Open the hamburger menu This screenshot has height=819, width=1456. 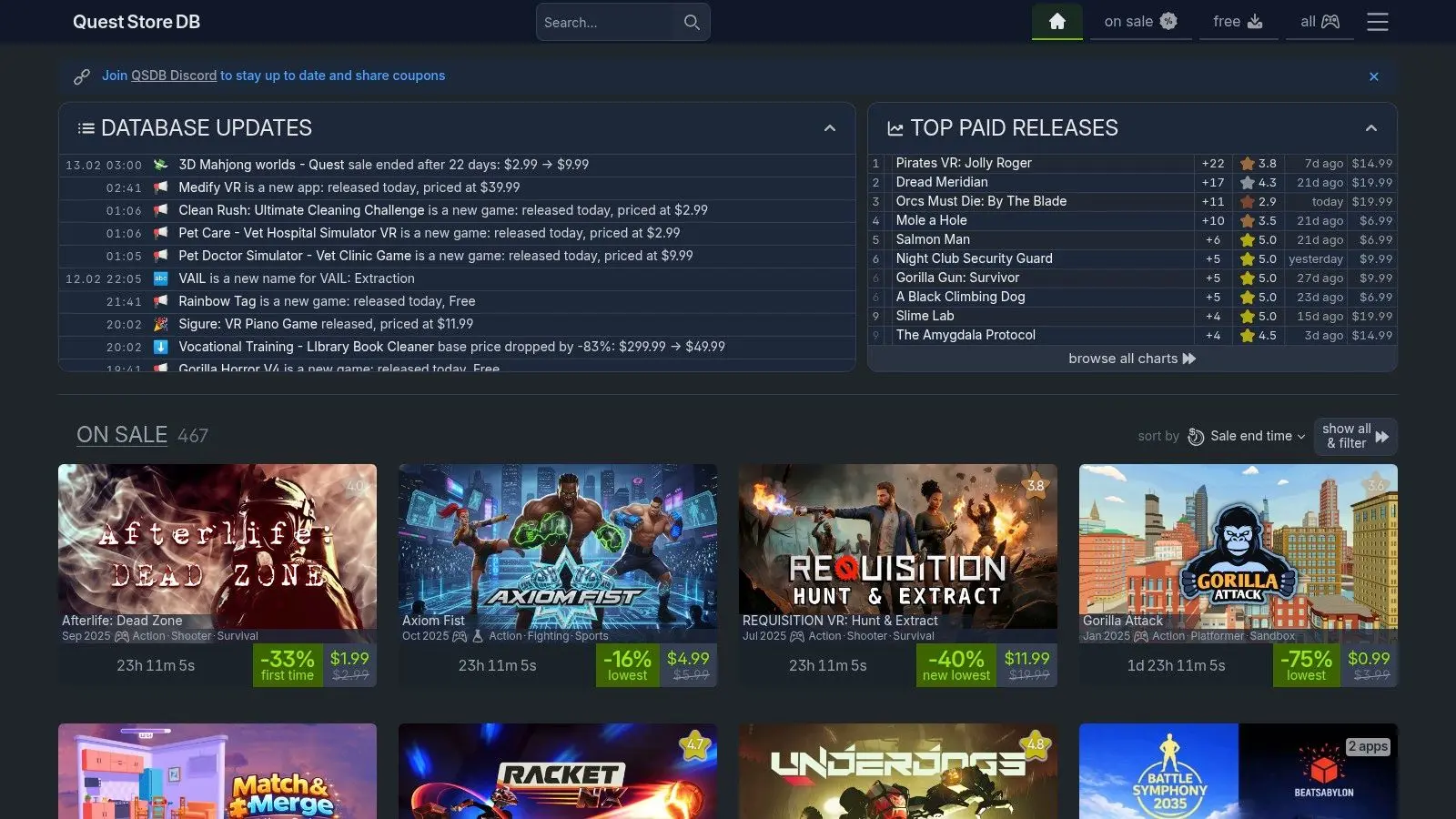1377,22
